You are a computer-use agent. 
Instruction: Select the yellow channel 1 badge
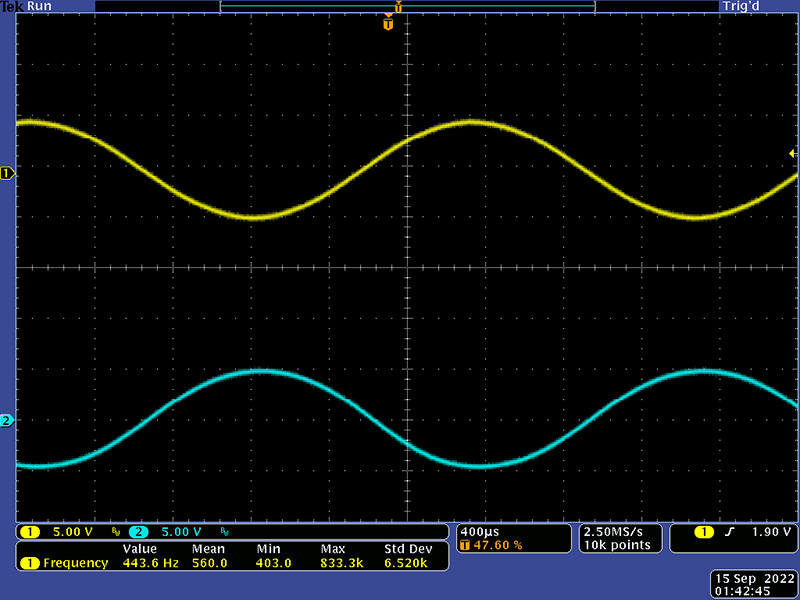(x=30, y=532)
